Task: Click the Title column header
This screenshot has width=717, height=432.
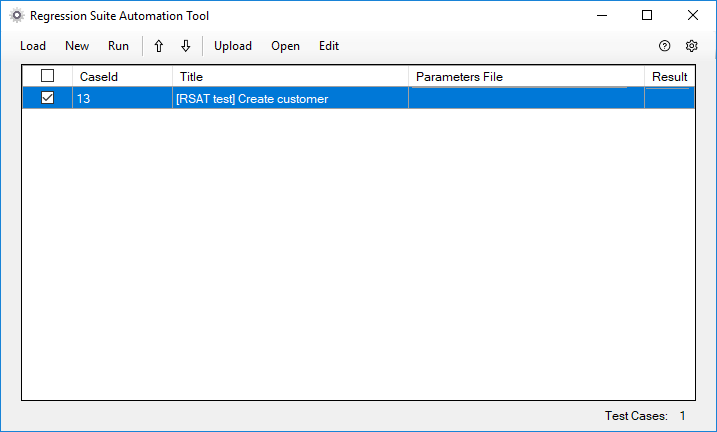Action: [x=290, y=77]
